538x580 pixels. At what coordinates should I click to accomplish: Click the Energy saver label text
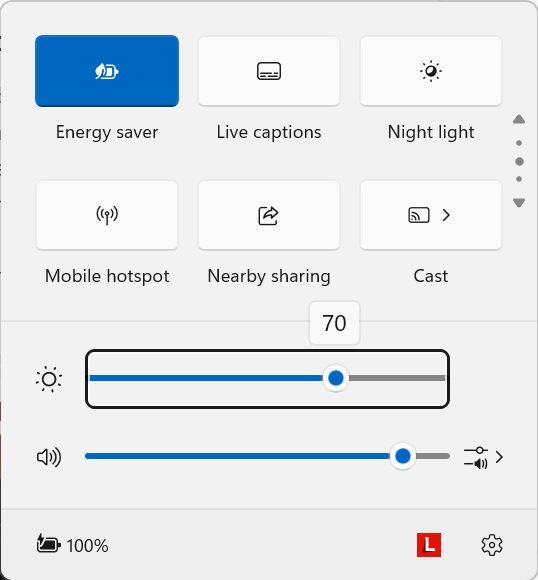pyautogui.click(x=107, y=132)
